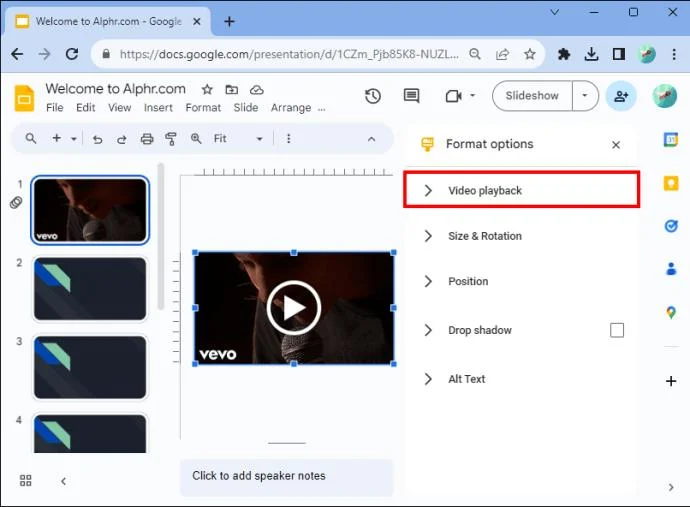690x507 pixels.
Task: Open Google Tasks side panel icon
Action: (x=671, y=226)
